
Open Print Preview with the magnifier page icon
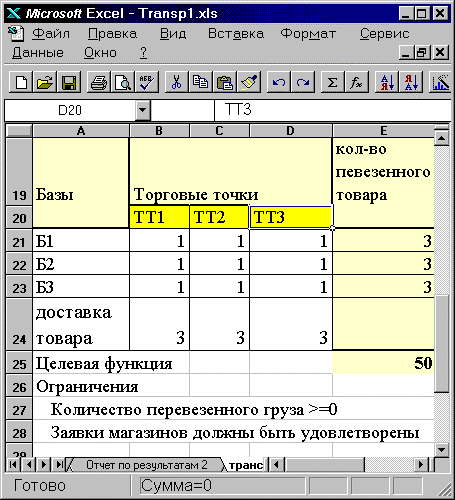coord(122,82)
